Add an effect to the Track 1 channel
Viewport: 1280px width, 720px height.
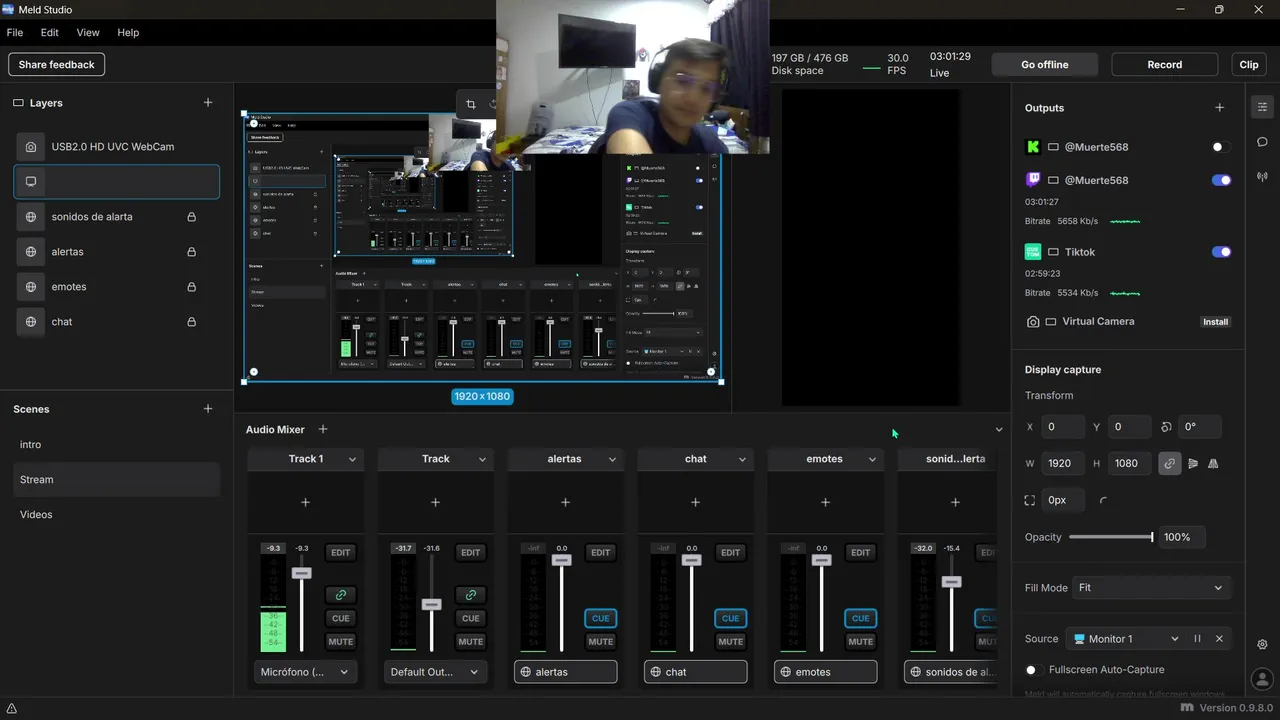point(306,502)
